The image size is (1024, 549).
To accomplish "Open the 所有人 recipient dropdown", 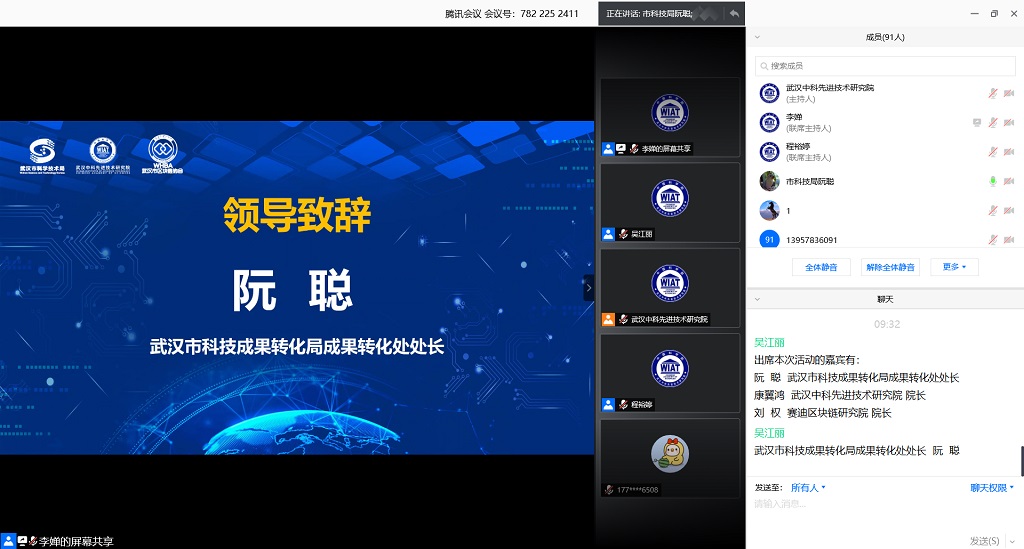I will coord(808,487).
